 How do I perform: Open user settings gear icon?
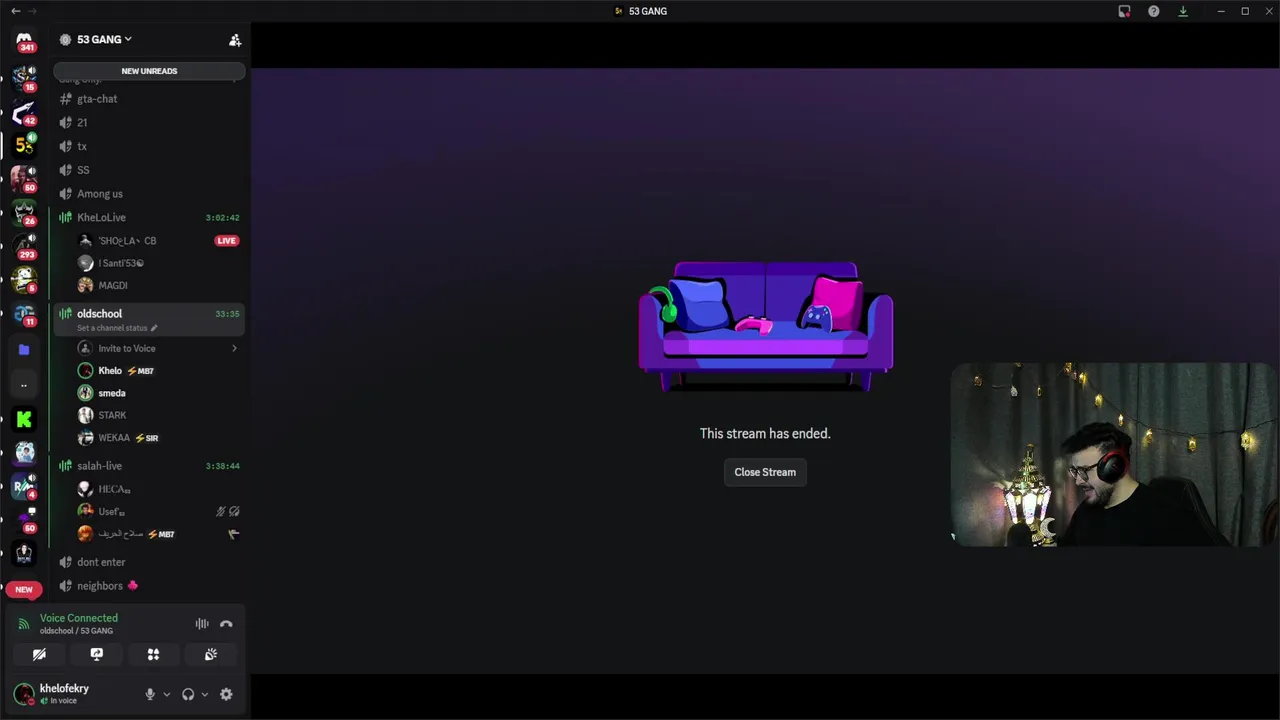tap(226, 694)
